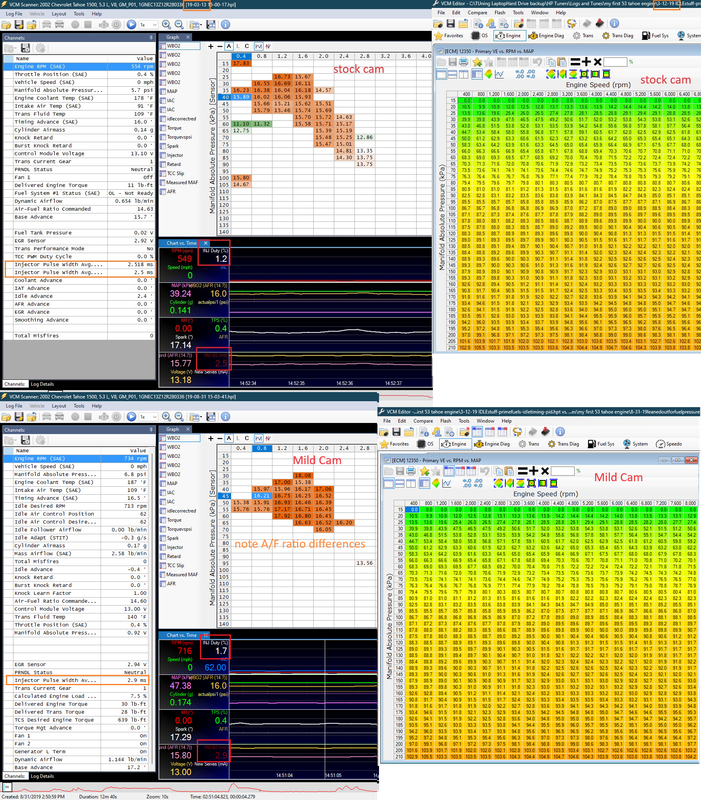
Task: Add to favorites star in stock cam table
Action: pyautogui.click(x=477, y=62)
